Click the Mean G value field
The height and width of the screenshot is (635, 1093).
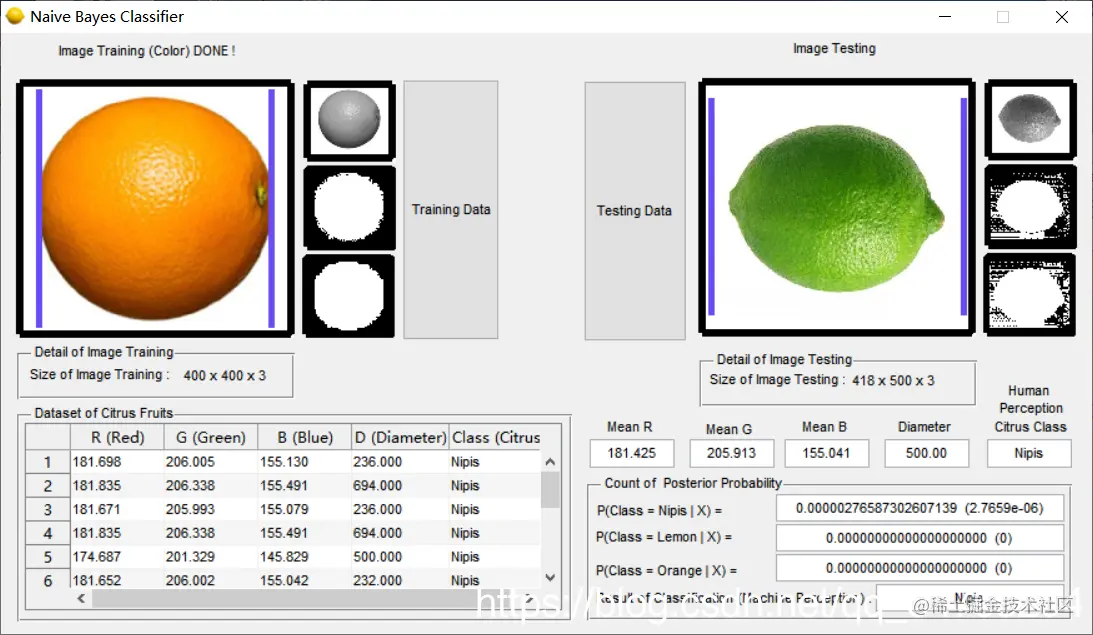coord(731,453)
